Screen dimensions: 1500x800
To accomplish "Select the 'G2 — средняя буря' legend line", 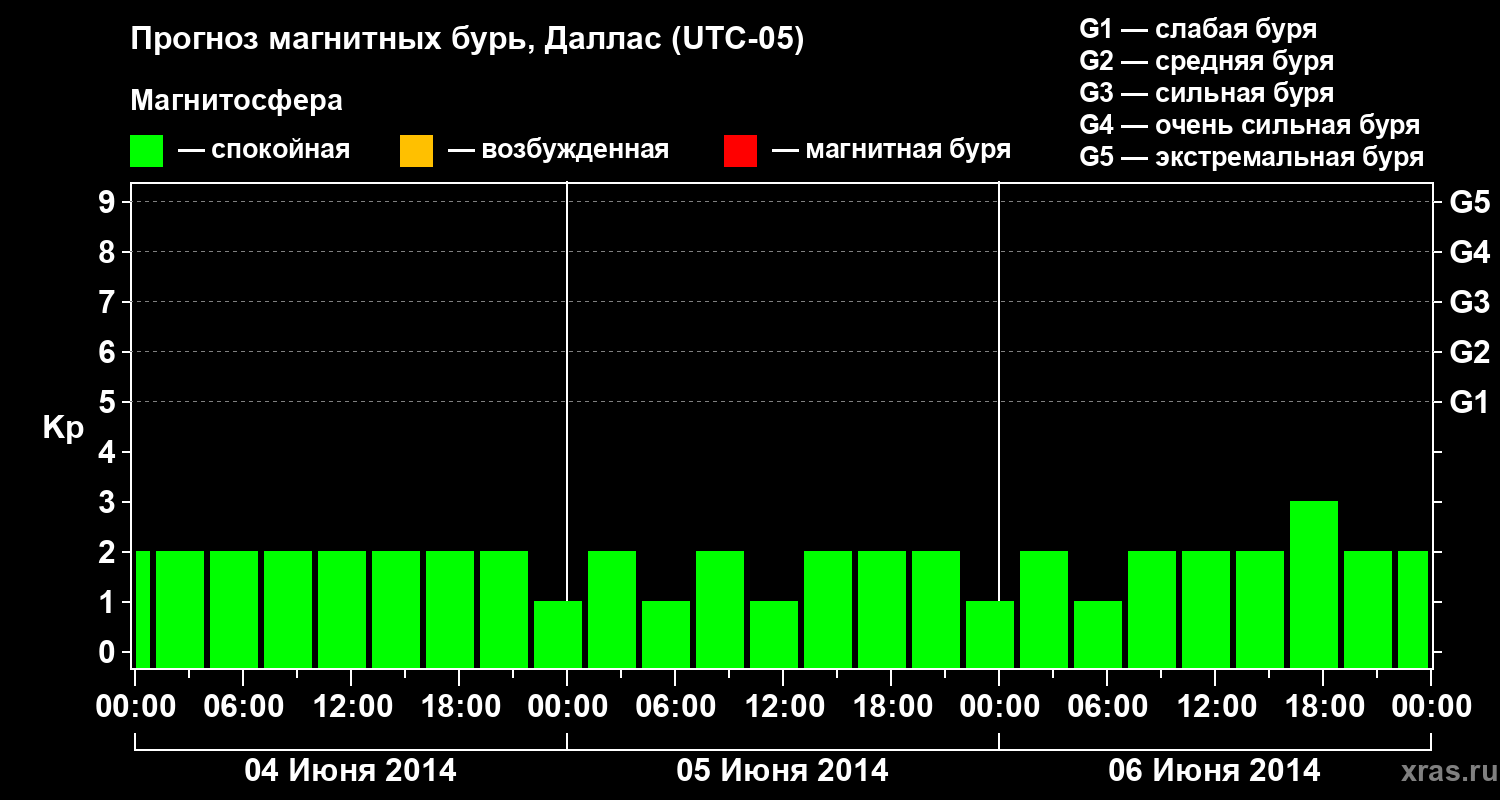I will [x=1207, y=61].
